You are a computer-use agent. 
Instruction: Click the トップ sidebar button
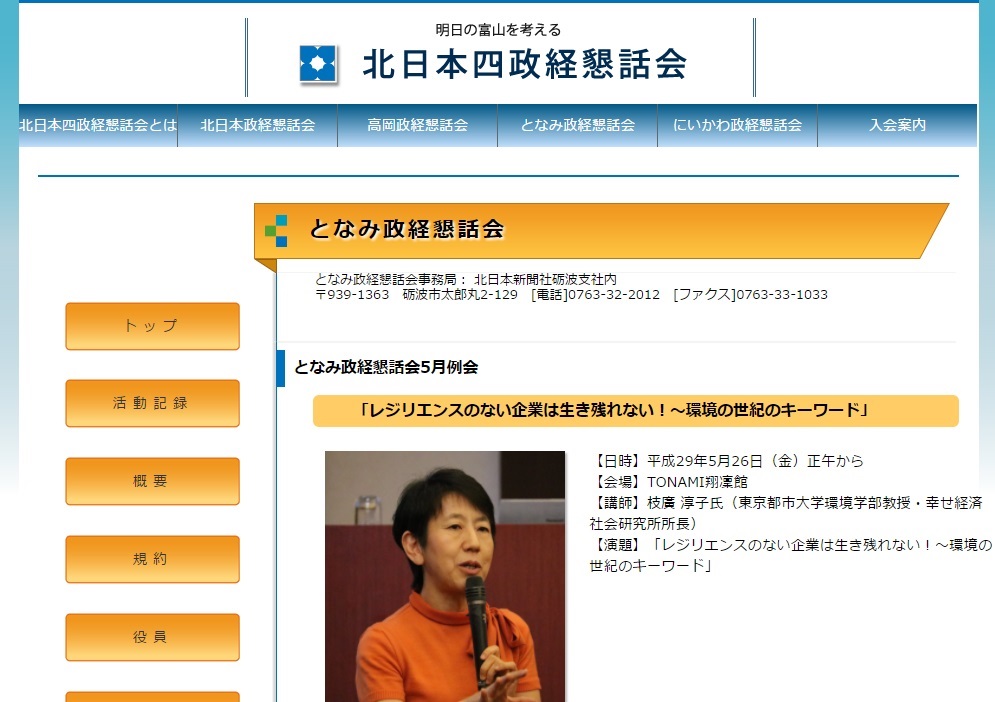tap(152, 326)
